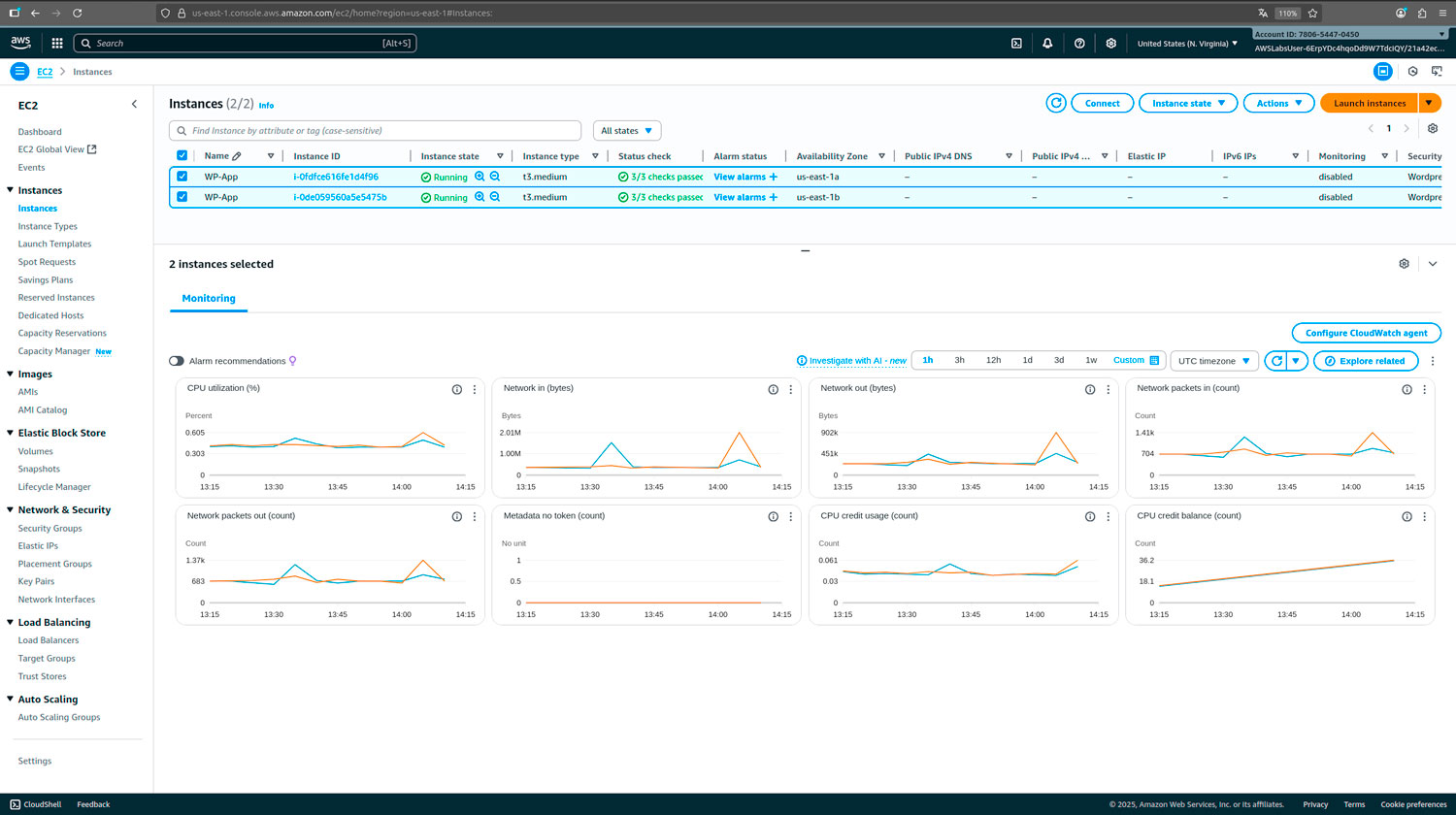
Task: Open Security Groups in sidebar
Action: point(50,529)
